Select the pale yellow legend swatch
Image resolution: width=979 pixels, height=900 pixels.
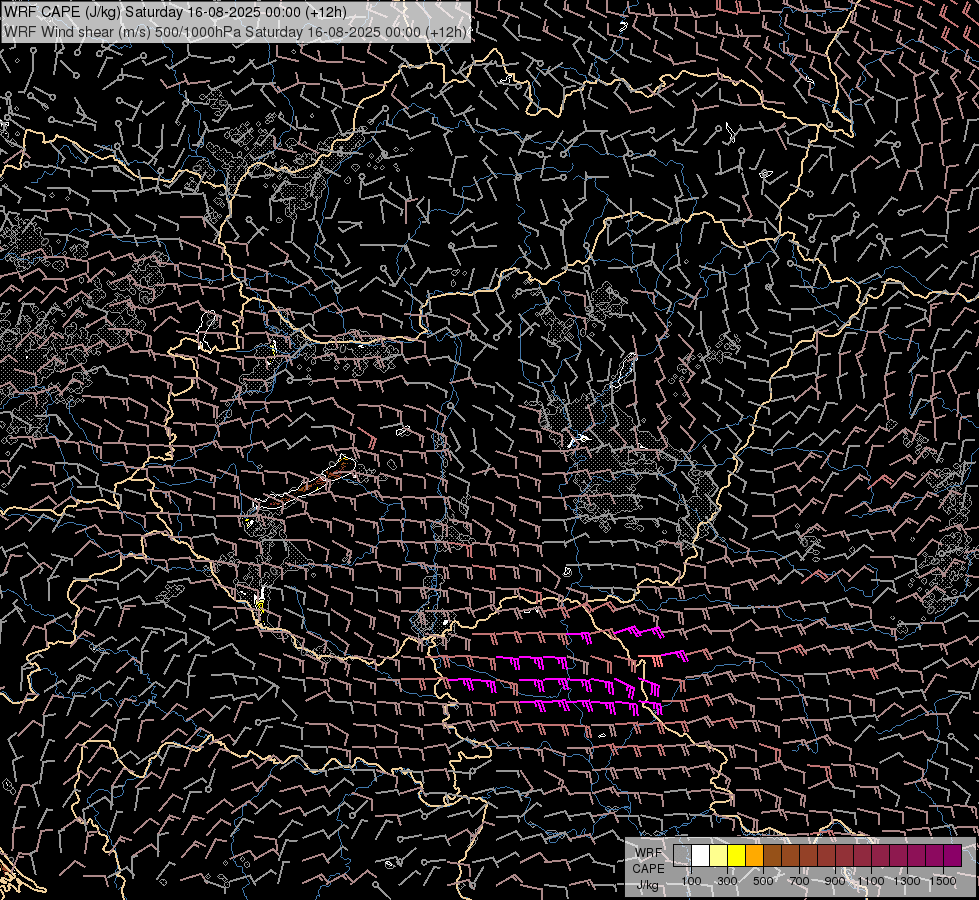[719, 855]
